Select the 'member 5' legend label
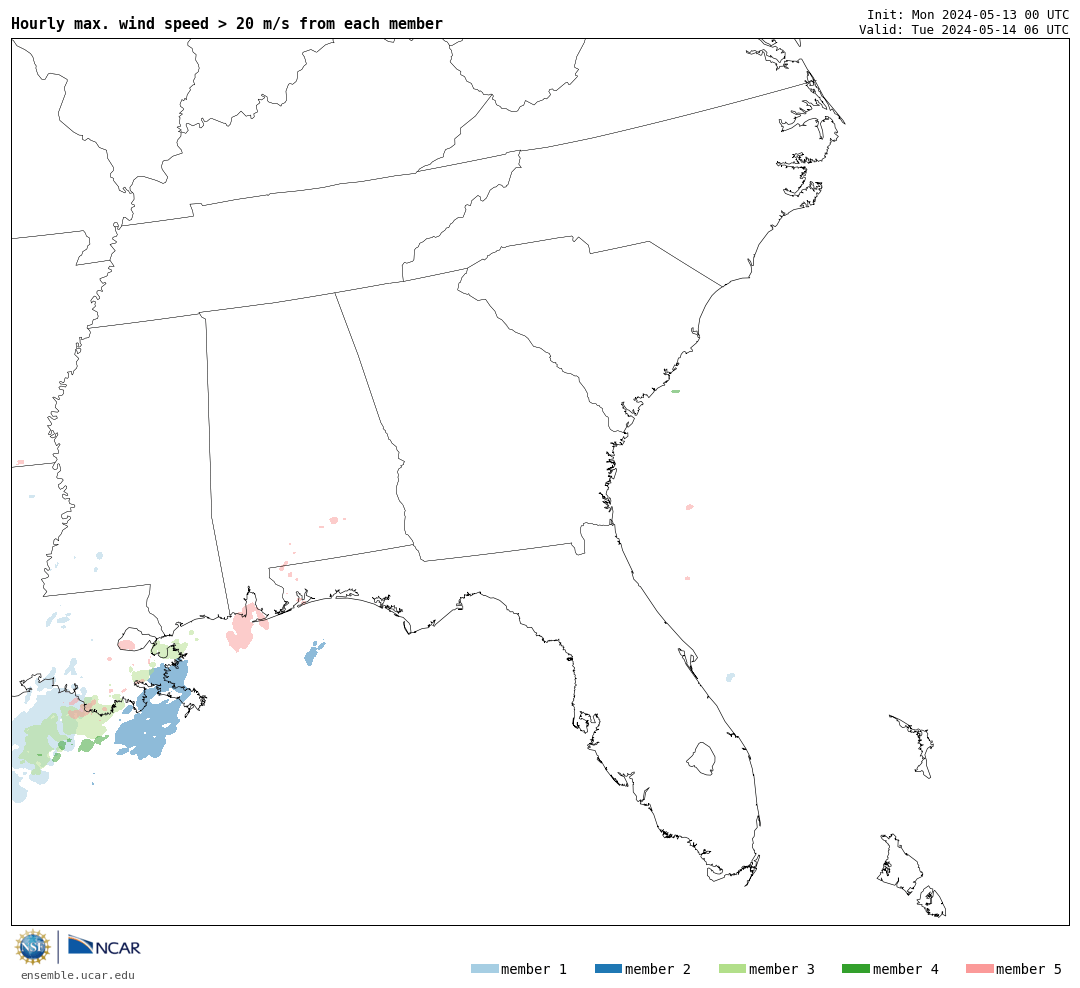The width and height of the screenshot is (1080, 988). click(x=1029, y=969)
